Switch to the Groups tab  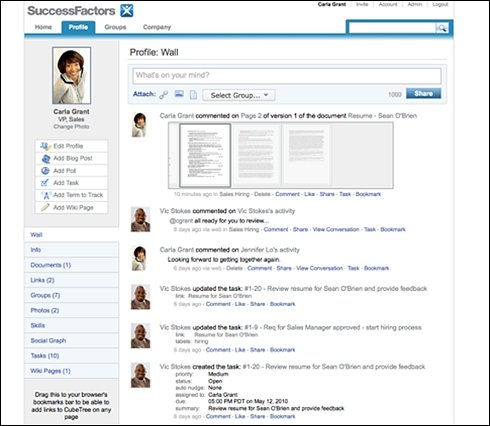tap(115, 27)
